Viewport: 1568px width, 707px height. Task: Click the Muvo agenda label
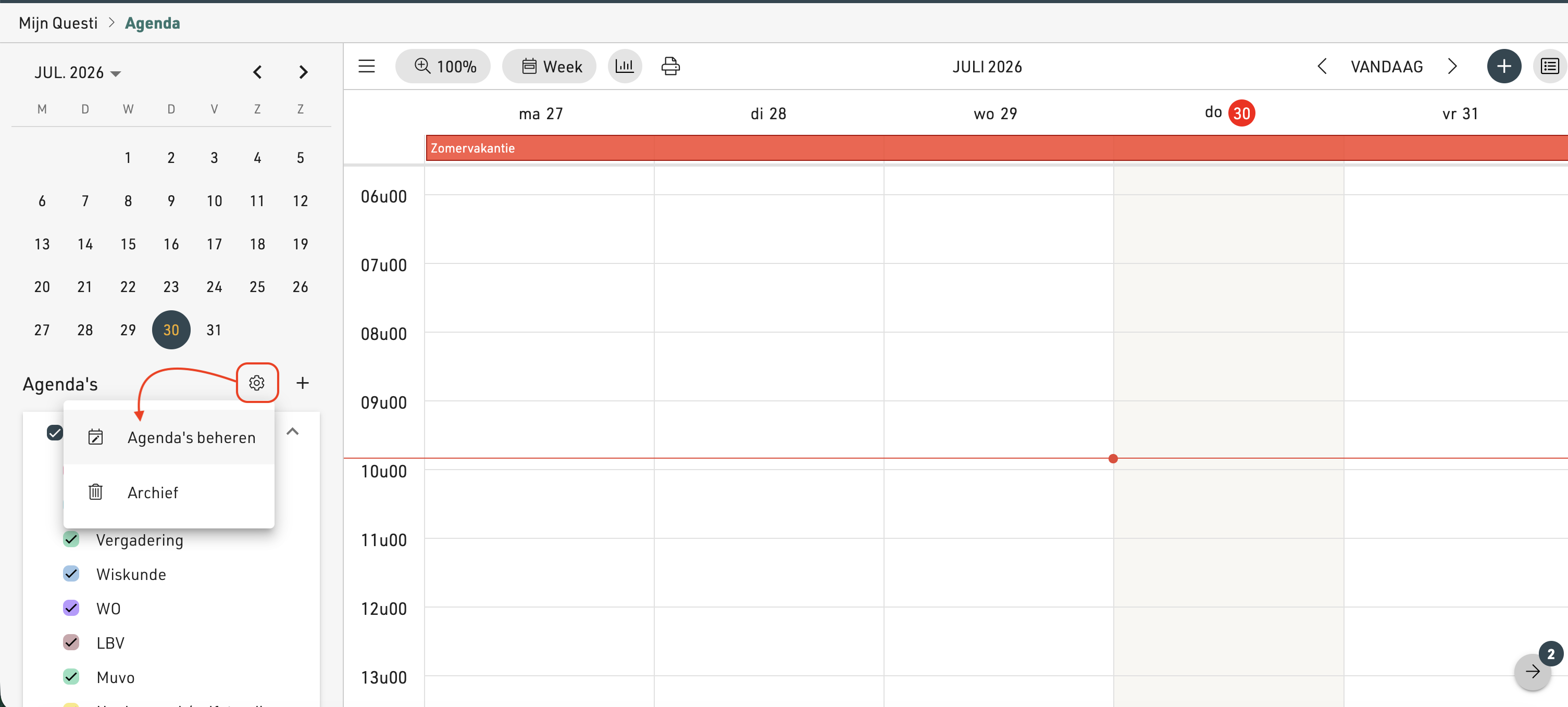tap(115, 677)
